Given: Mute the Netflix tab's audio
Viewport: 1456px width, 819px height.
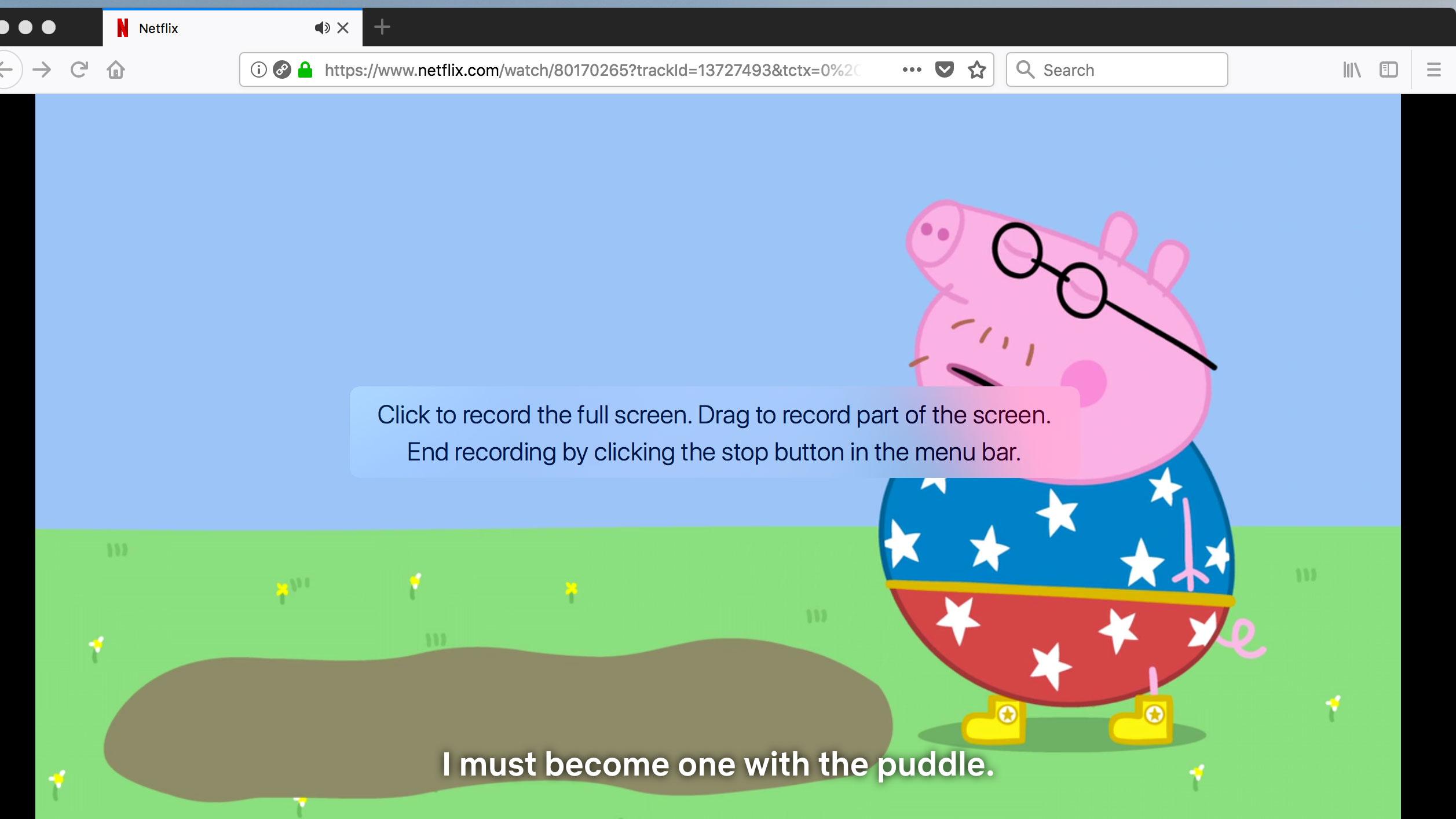Looking at the screenshot, I should pyautogui.click(x=323, y=27).
